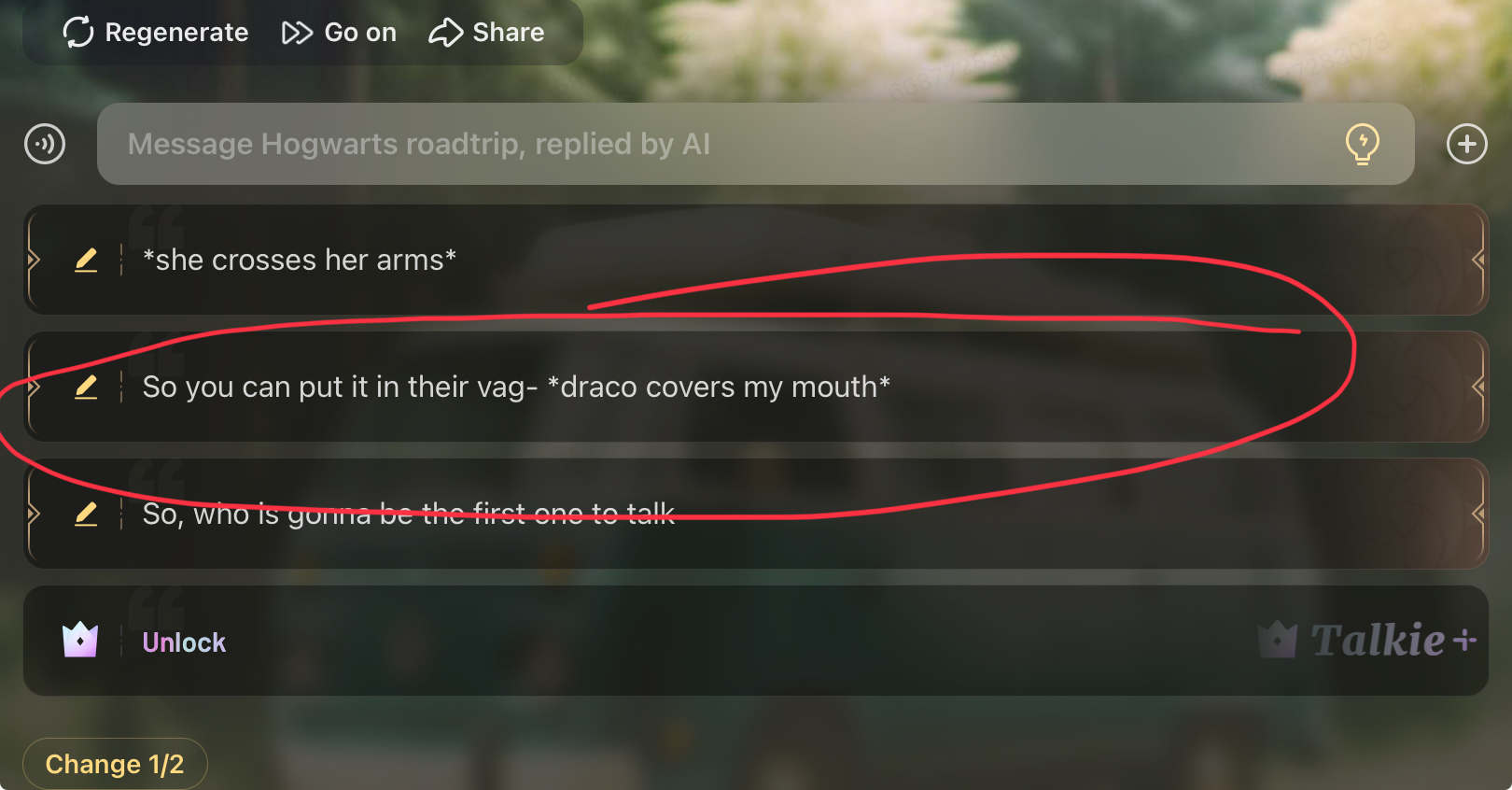Click the Go on label
The width and height of the screenshot is (1512, 790).
click(360, 33)
